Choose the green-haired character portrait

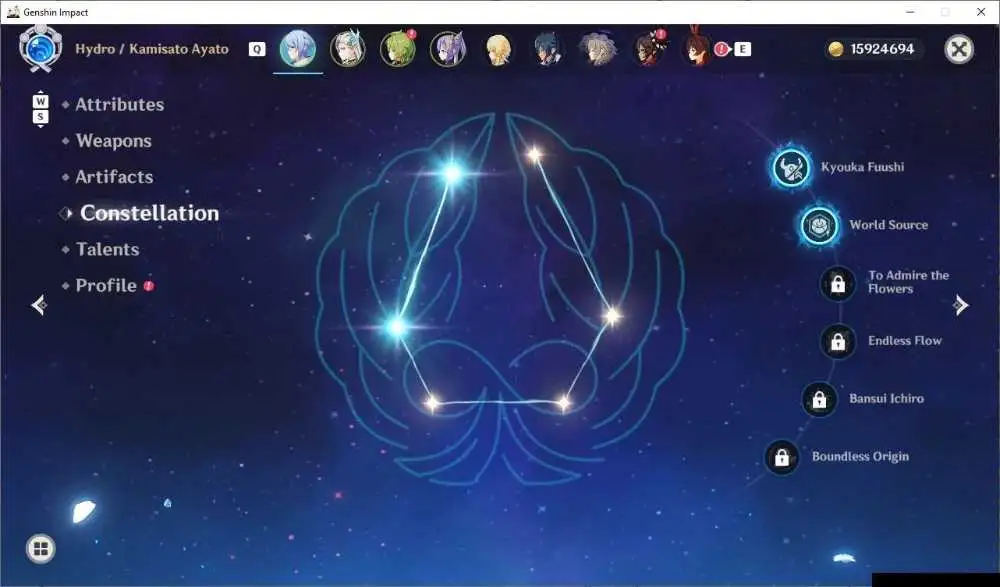click(398, 49)
